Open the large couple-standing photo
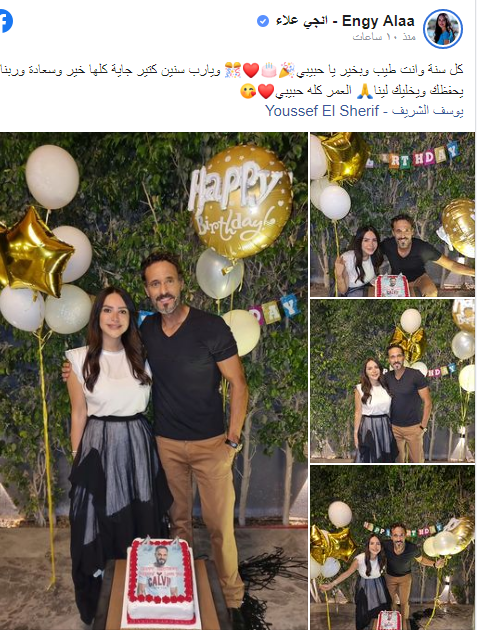 click(154, 381)
